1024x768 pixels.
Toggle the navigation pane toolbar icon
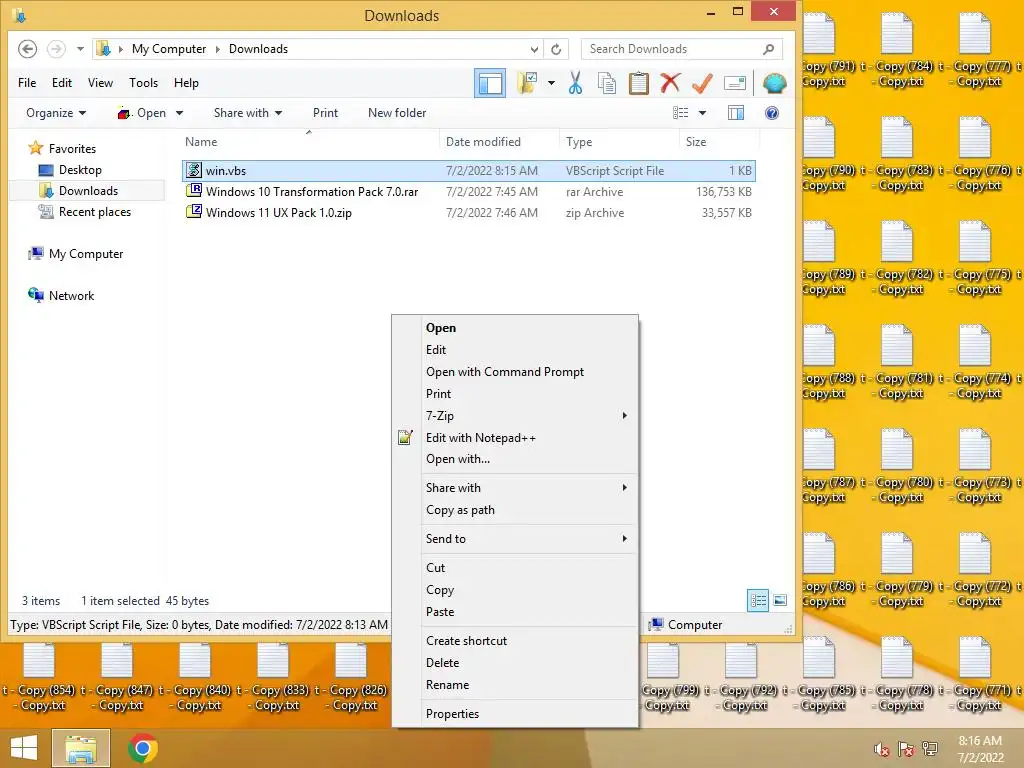(490, 83)
